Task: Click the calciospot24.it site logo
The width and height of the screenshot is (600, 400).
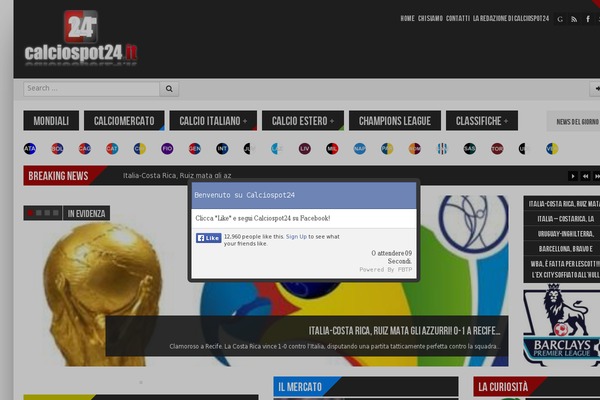Action: click(81, 38)
